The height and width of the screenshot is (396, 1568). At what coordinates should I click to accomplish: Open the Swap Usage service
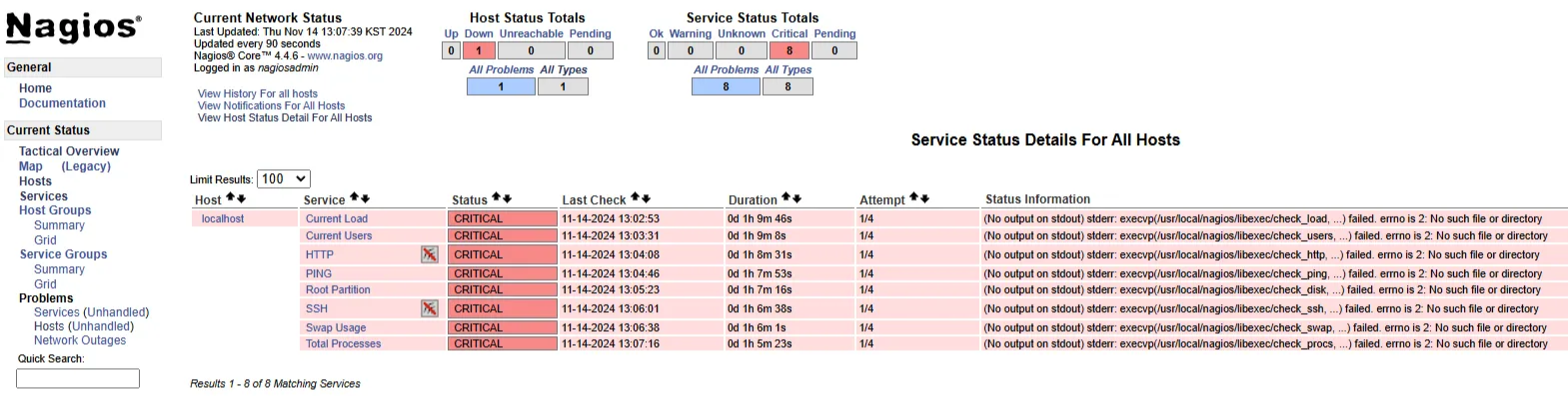point(336,328)
